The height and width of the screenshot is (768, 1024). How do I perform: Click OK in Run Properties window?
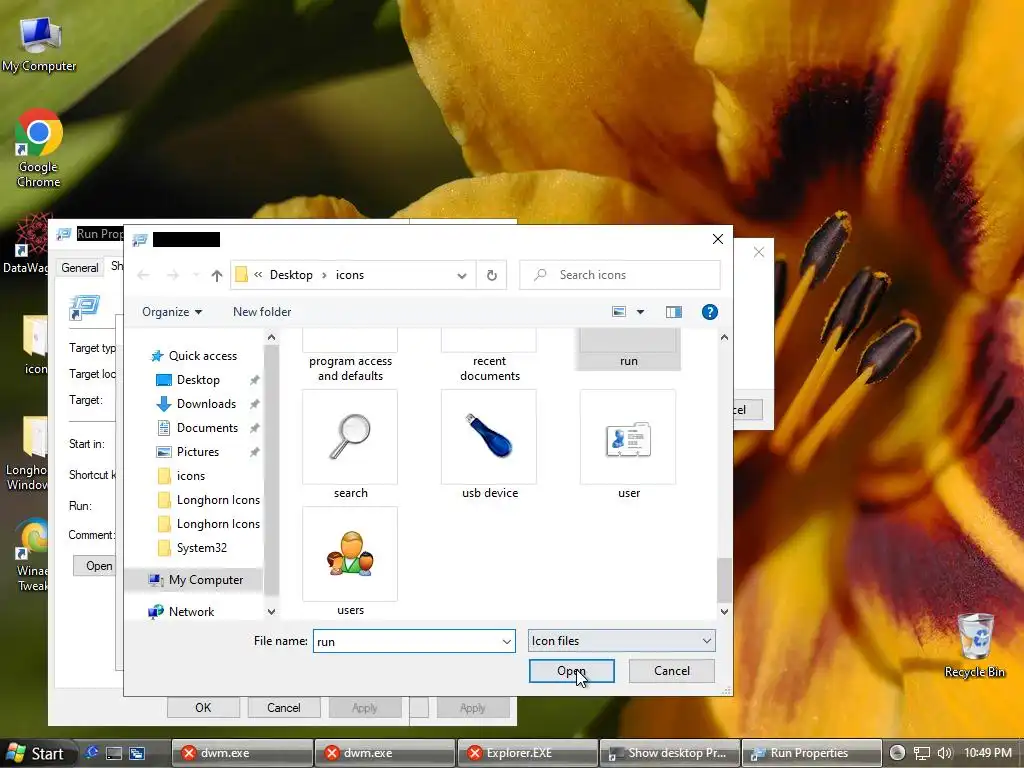point(203,708)
